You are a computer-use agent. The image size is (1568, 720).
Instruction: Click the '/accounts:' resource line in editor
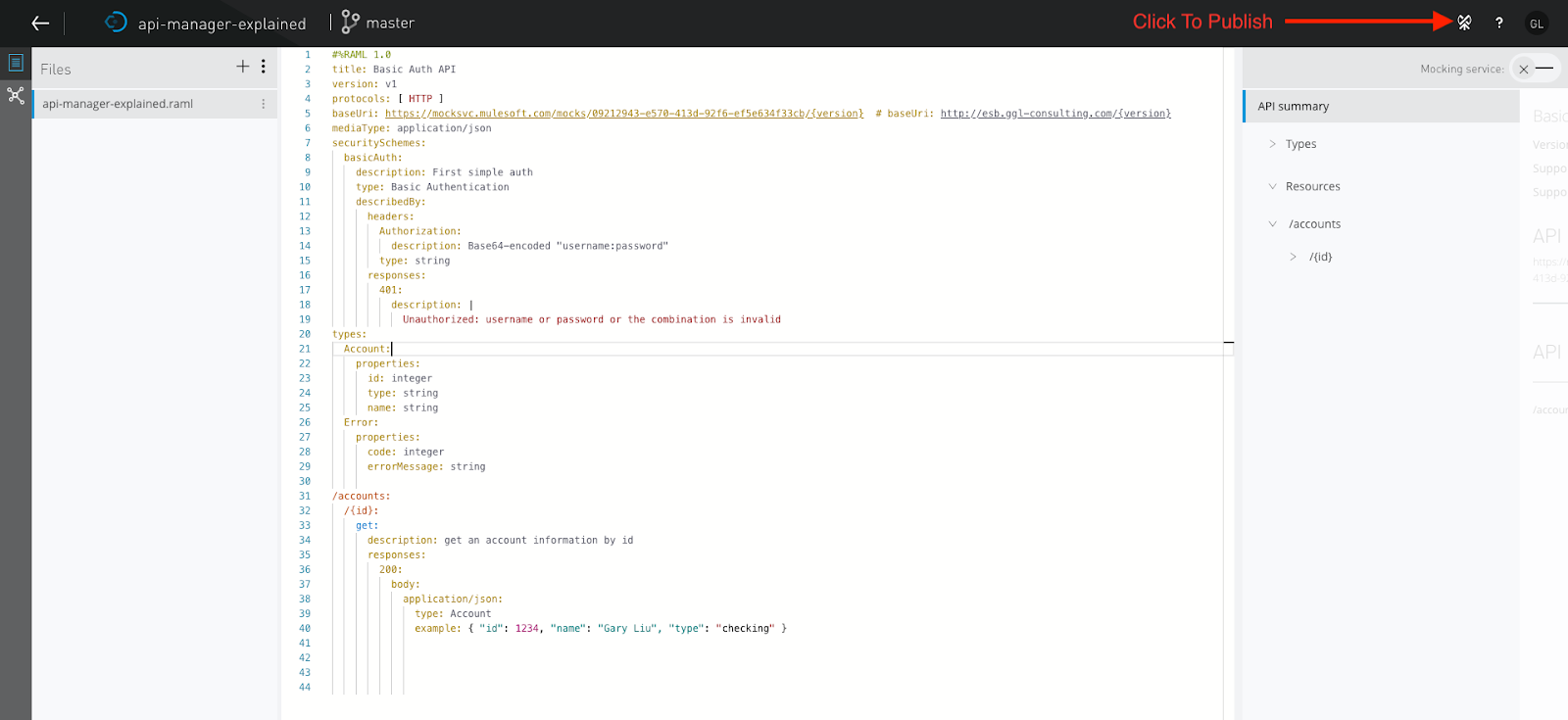tap(361, 496)
